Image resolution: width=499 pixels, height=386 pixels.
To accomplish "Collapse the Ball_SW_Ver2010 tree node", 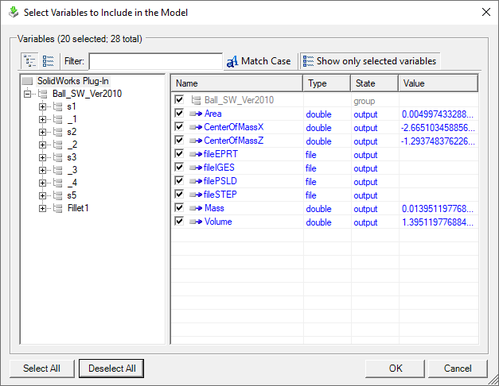I will (28, 94).
